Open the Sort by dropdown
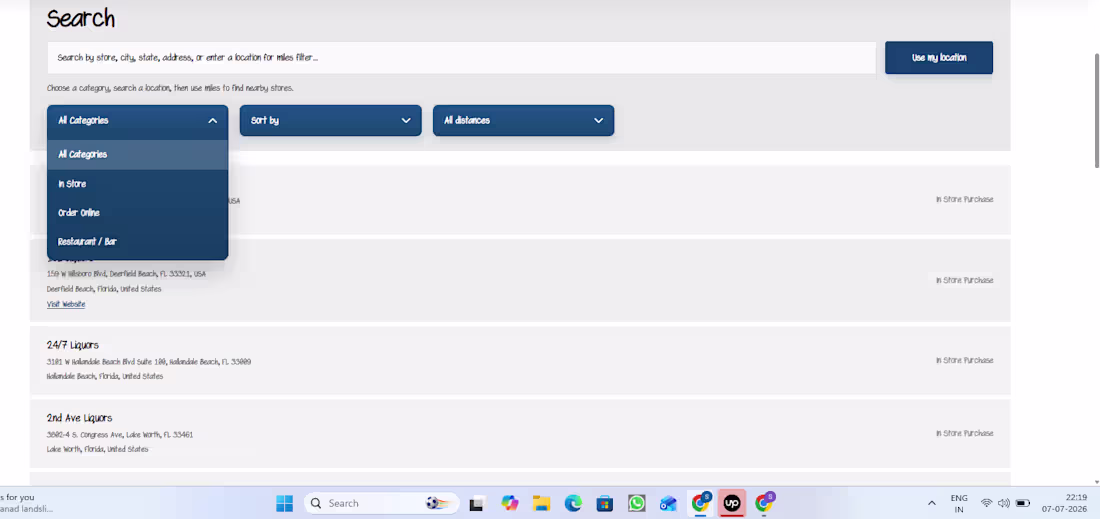The width and height of the screenshot is (1100, 519). pos(330,121)
